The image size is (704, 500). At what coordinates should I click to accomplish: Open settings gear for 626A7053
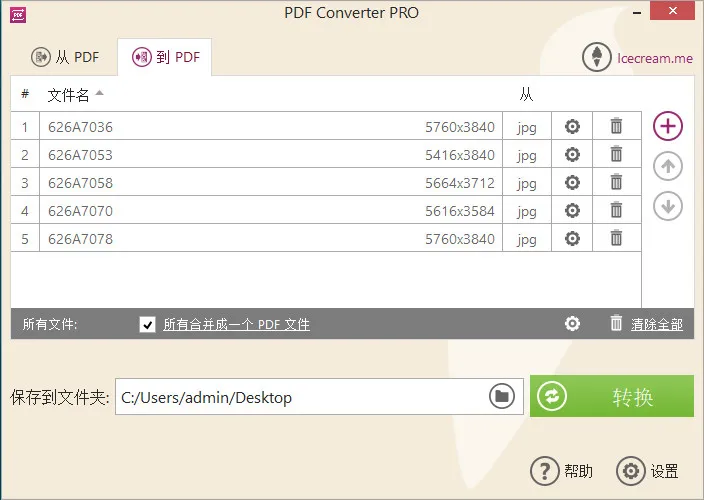coord(572,154)
